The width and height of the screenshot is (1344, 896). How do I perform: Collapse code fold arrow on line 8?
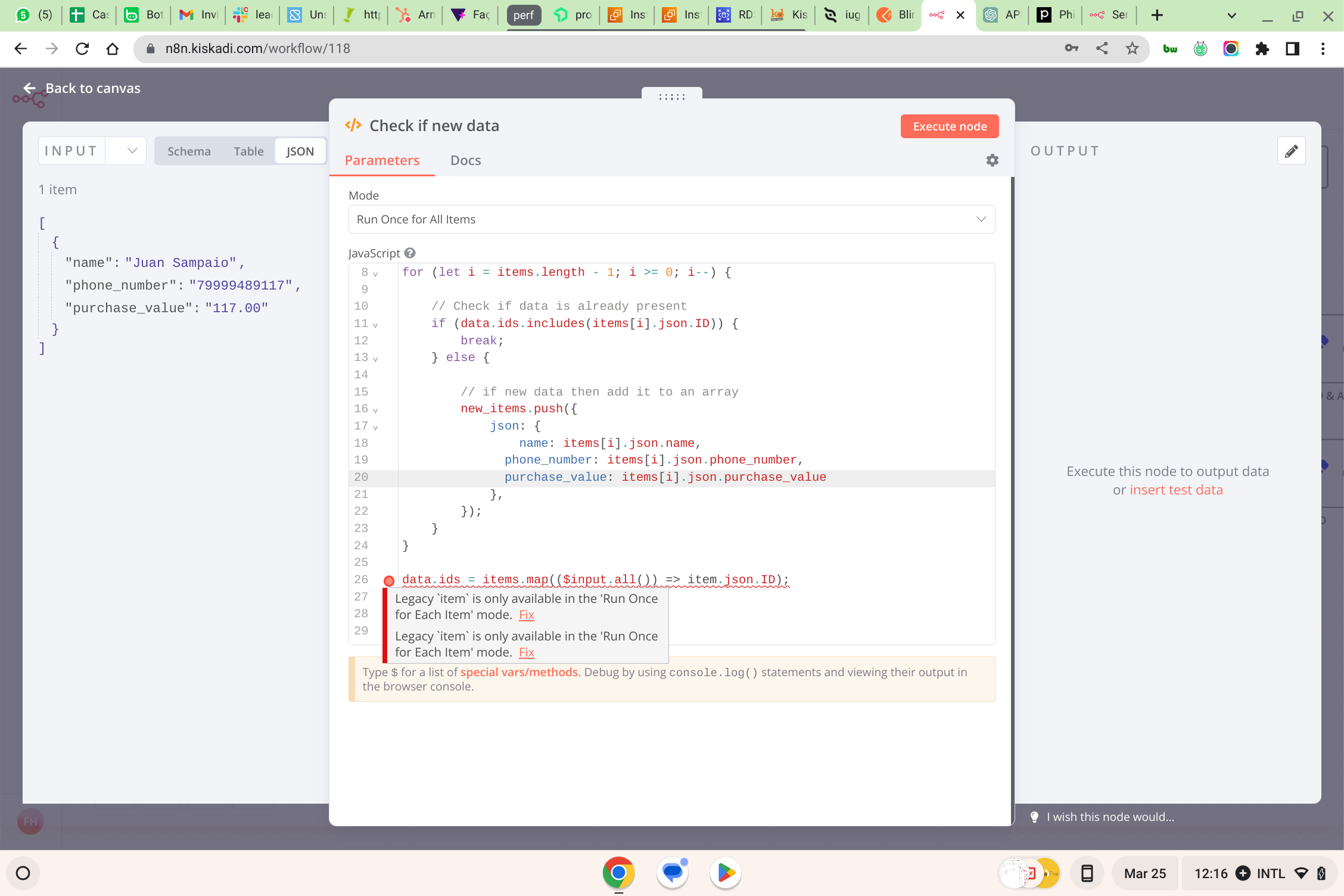[x=375, y=273]
